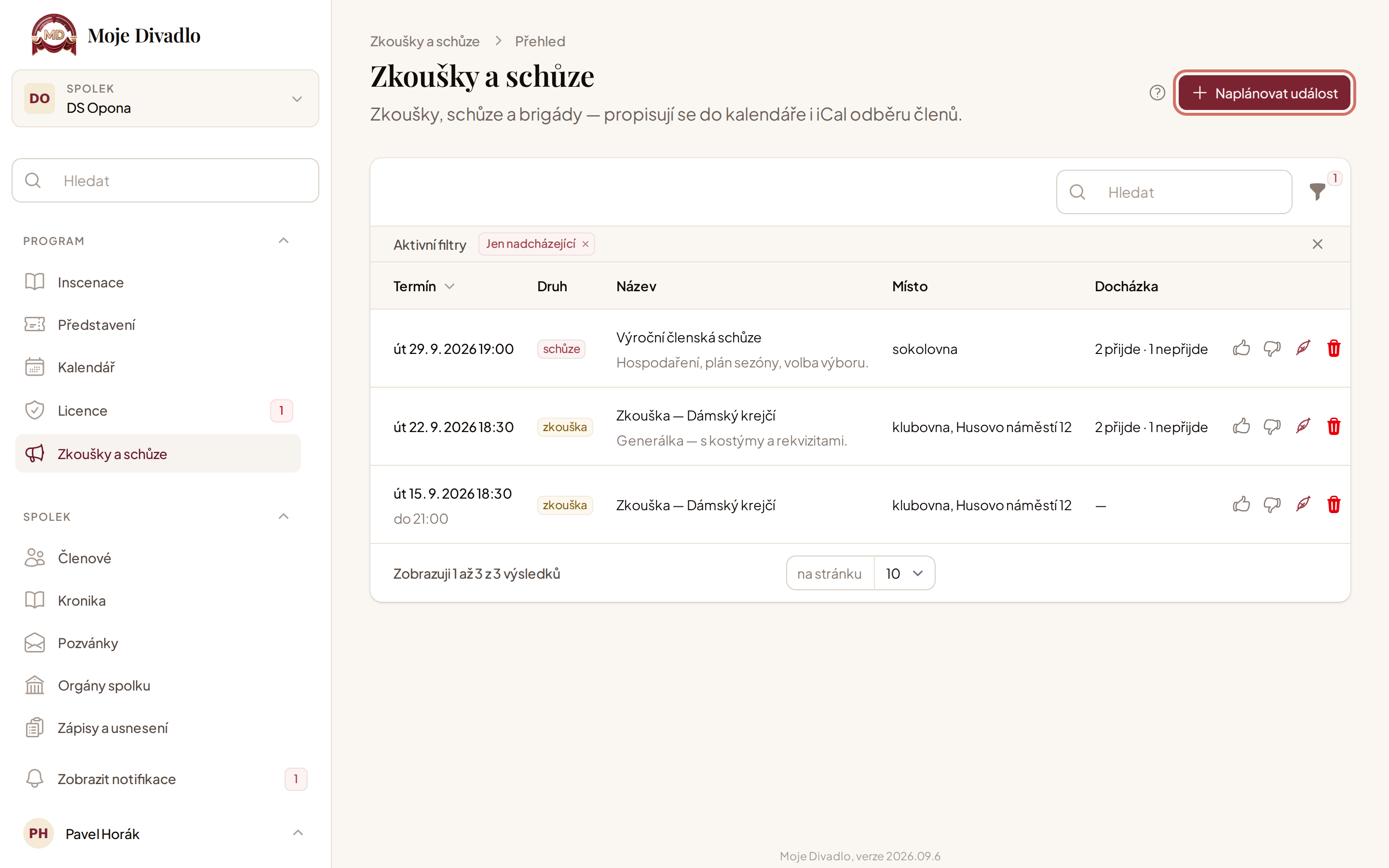Expand the Pavel Horák user menu
The image size is (1389, 868).
point(165,834)
